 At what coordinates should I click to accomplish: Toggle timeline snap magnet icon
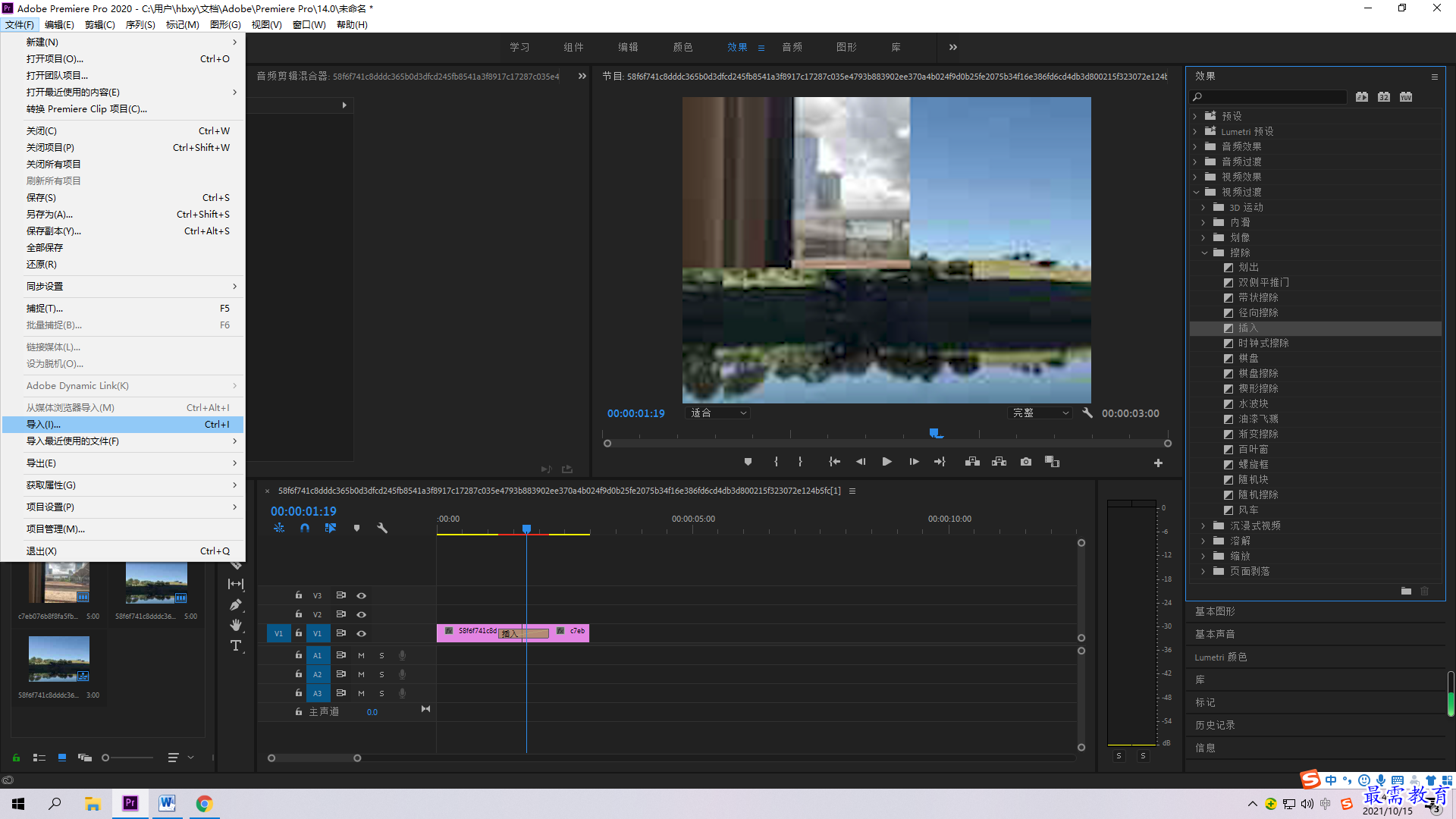click(x=305, y=528)
